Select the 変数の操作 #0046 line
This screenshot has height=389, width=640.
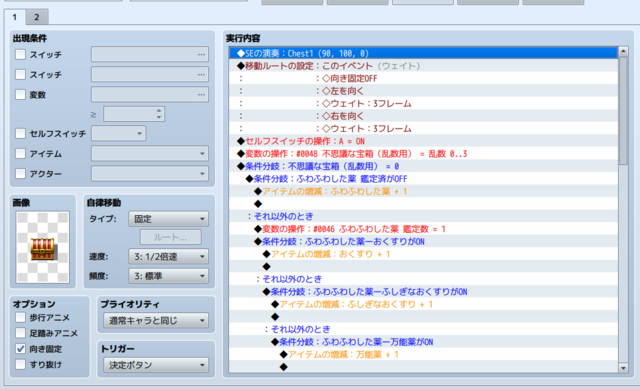tap(423, 229)
